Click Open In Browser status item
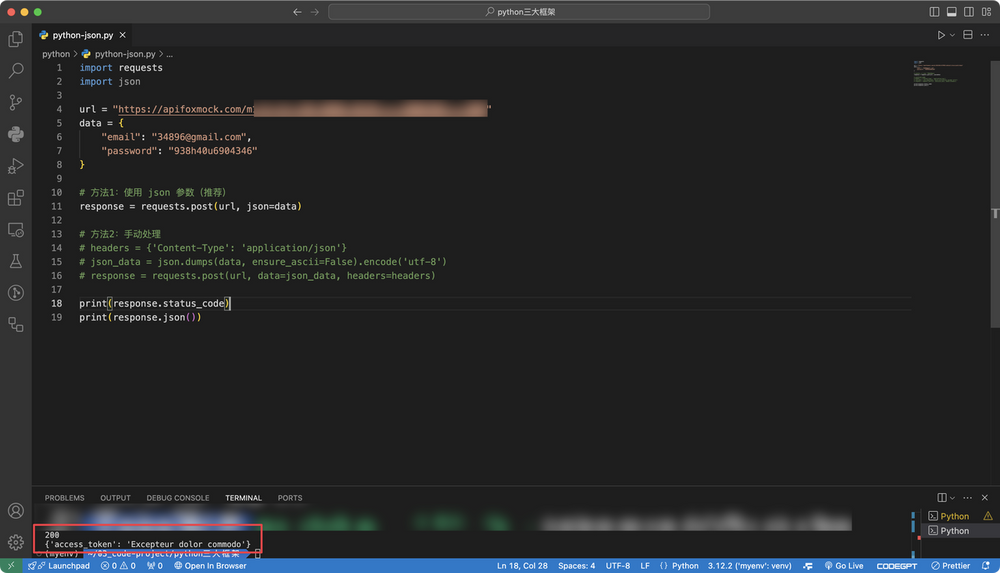This screenshot has height=573, width=1000. 210,566
